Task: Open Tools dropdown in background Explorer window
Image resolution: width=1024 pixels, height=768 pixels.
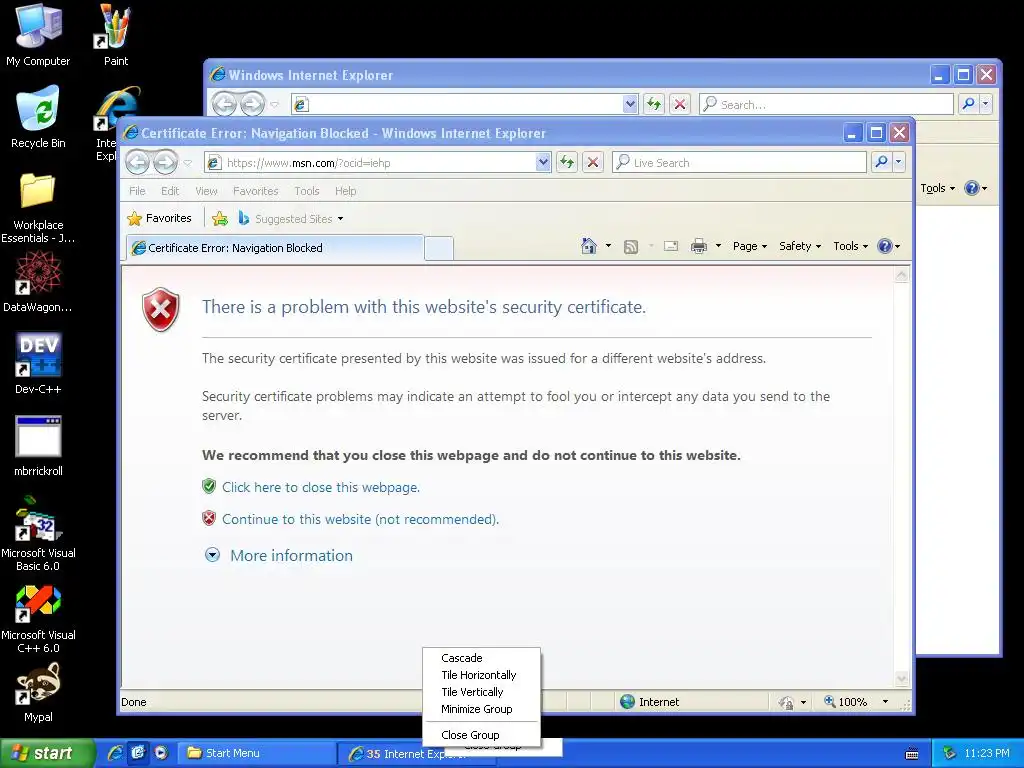Action: click(x=937, y=188)
